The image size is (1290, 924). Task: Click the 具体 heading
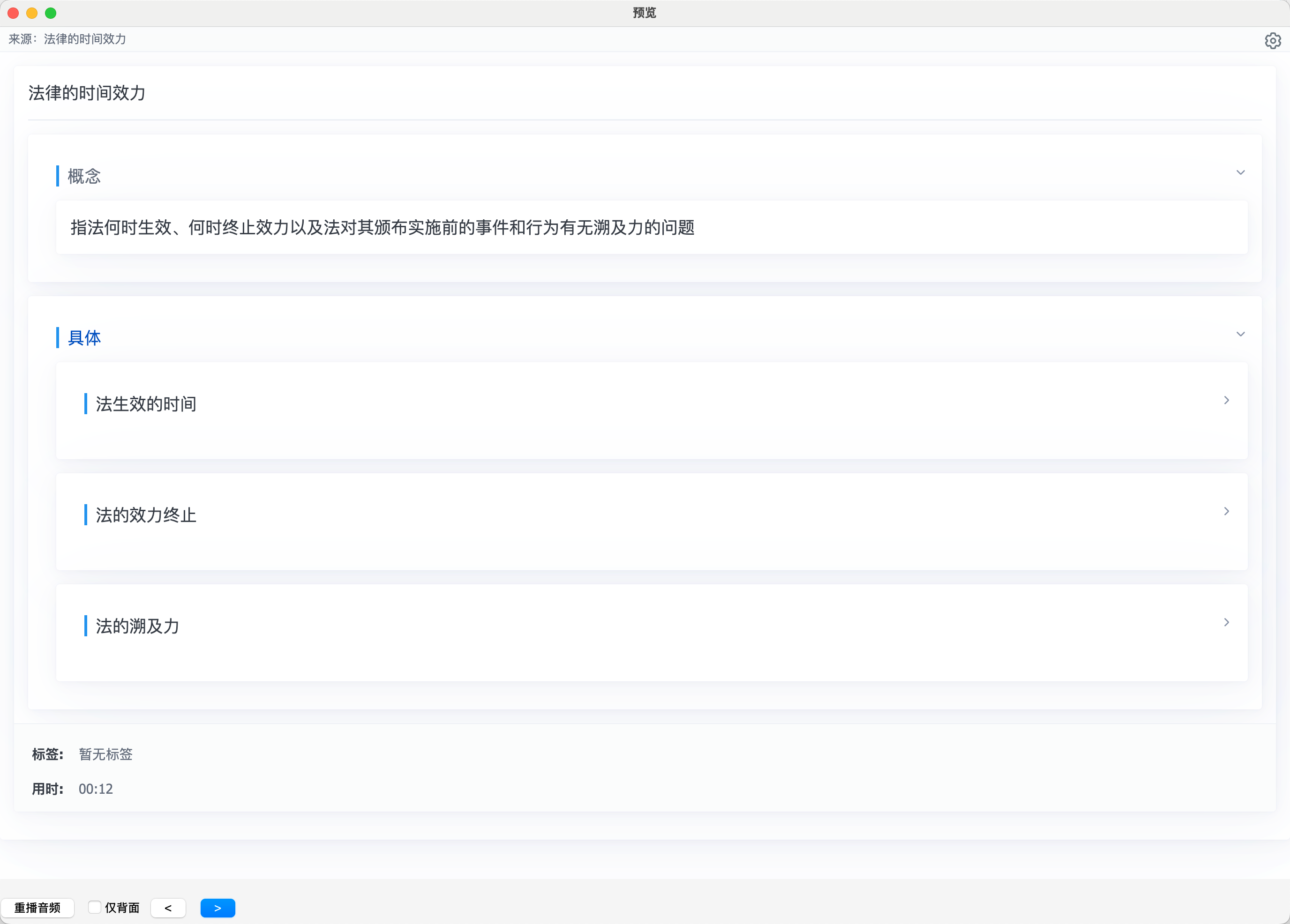[x=84, y=338]
